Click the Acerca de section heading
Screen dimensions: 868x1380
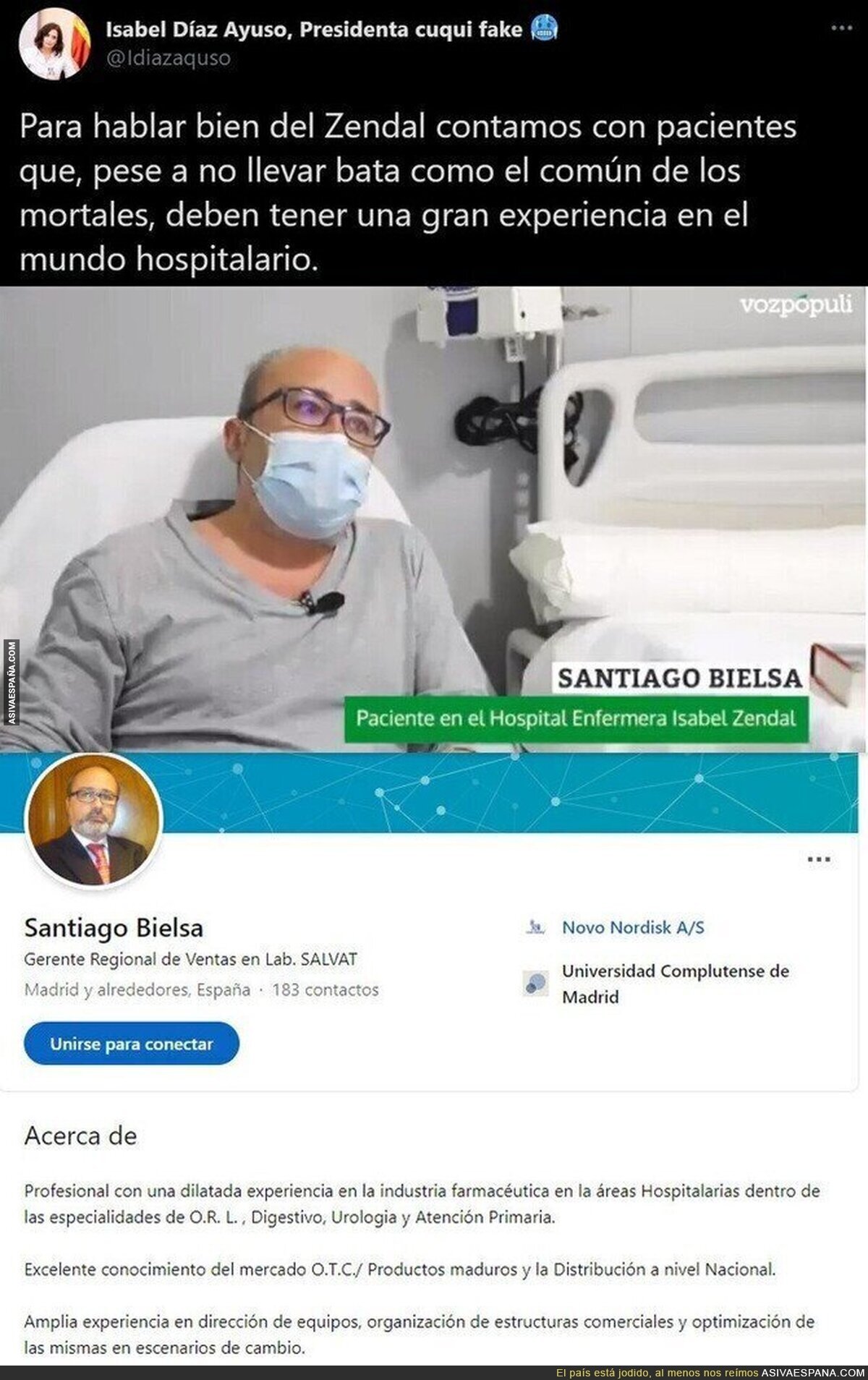coord(80,1136)
